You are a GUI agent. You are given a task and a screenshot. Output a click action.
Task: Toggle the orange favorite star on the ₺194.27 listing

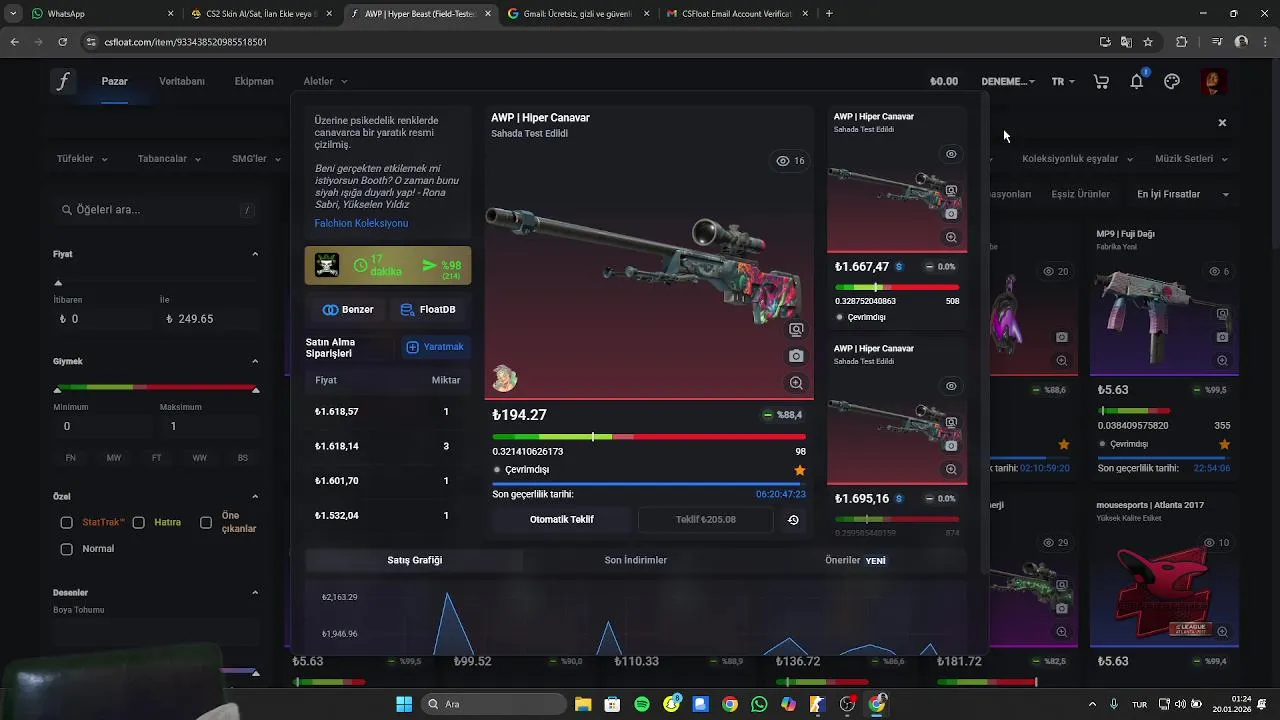click(x=799, y=470)
